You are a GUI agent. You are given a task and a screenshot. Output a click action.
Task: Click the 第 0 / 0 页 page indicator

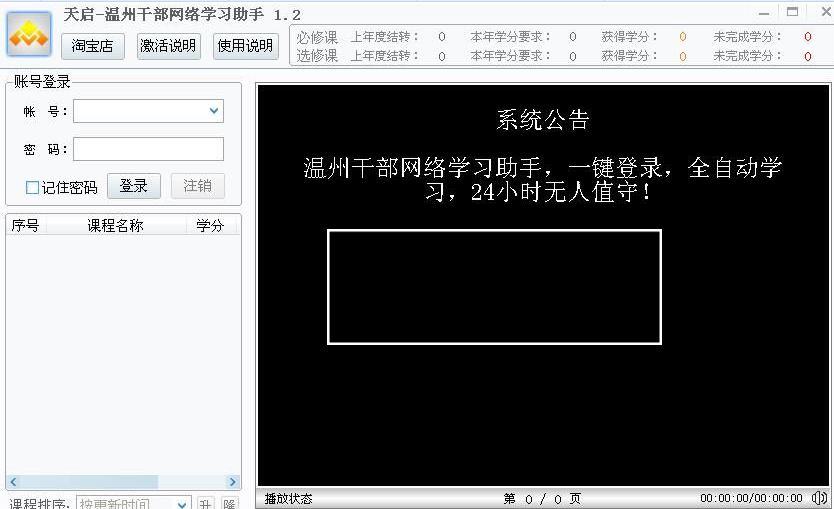coord(542,498)
